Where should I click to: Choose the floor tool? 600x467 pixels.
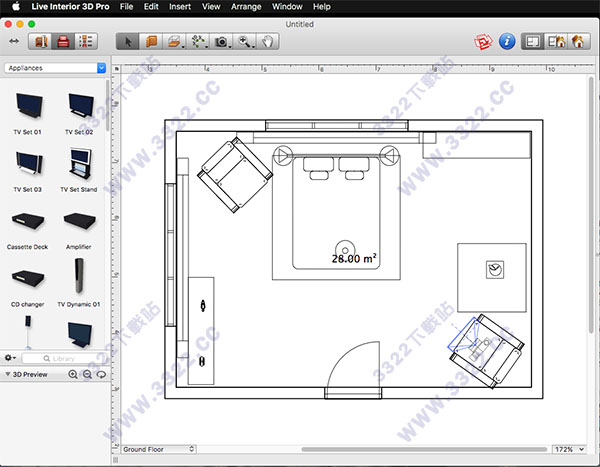(x=174, y=41)
